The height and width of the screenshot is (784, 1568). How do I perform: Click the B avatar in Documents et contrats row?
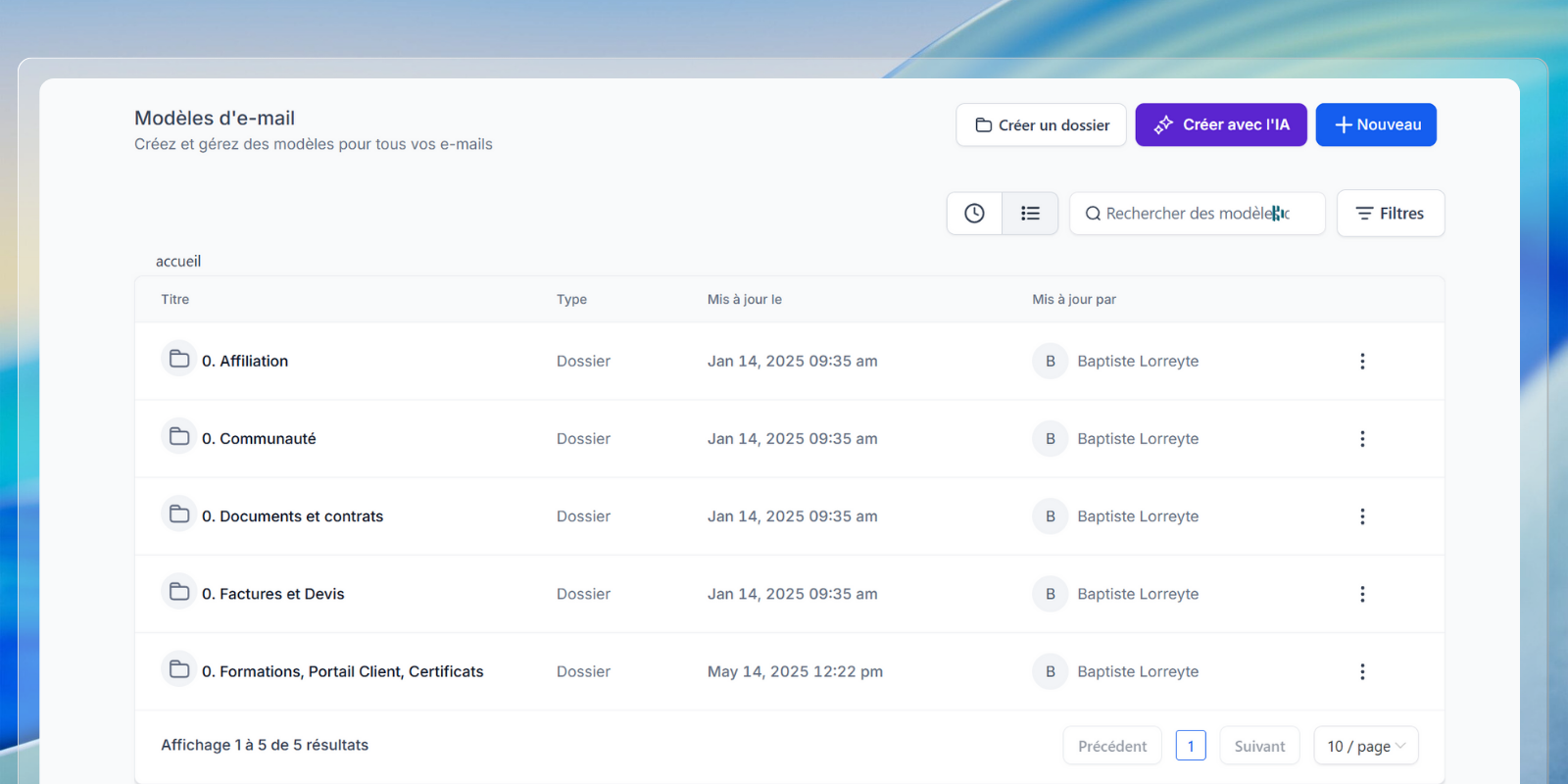tap(1050, 516)
